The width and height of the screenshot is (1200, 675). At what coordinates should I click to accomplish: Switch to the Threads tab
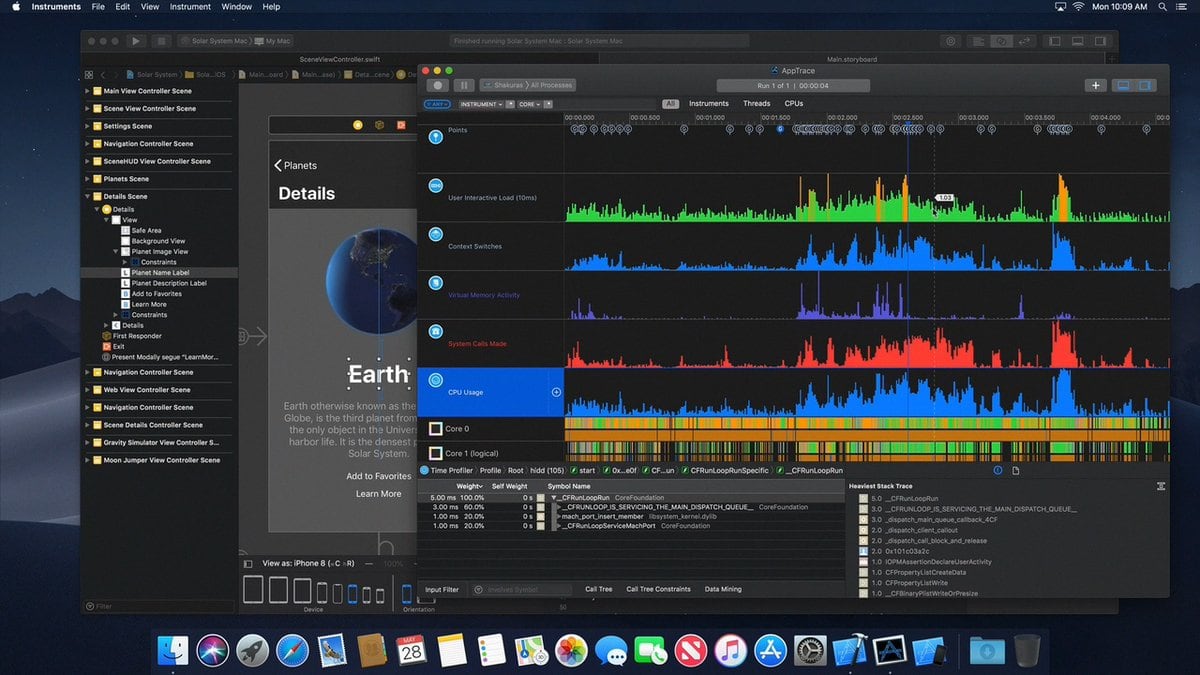point(757,103)
